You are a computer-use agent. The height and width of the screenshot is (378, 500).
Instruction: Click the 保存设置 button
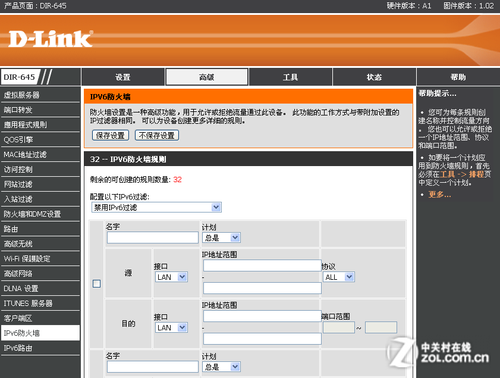coord(110,135)
